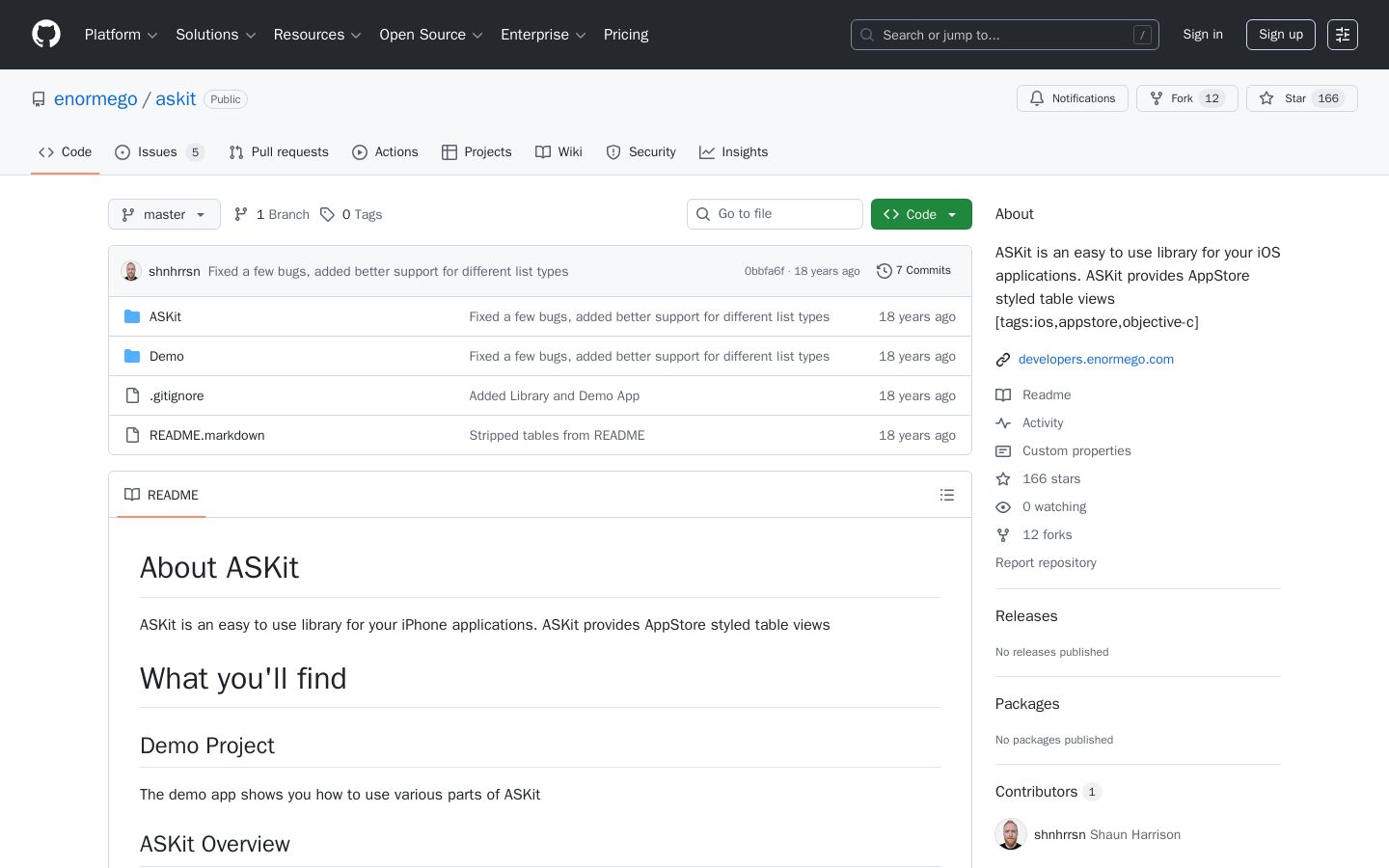Open the master branch selector dropdown
The image size is (1389, 868).
tap(164, 214)
